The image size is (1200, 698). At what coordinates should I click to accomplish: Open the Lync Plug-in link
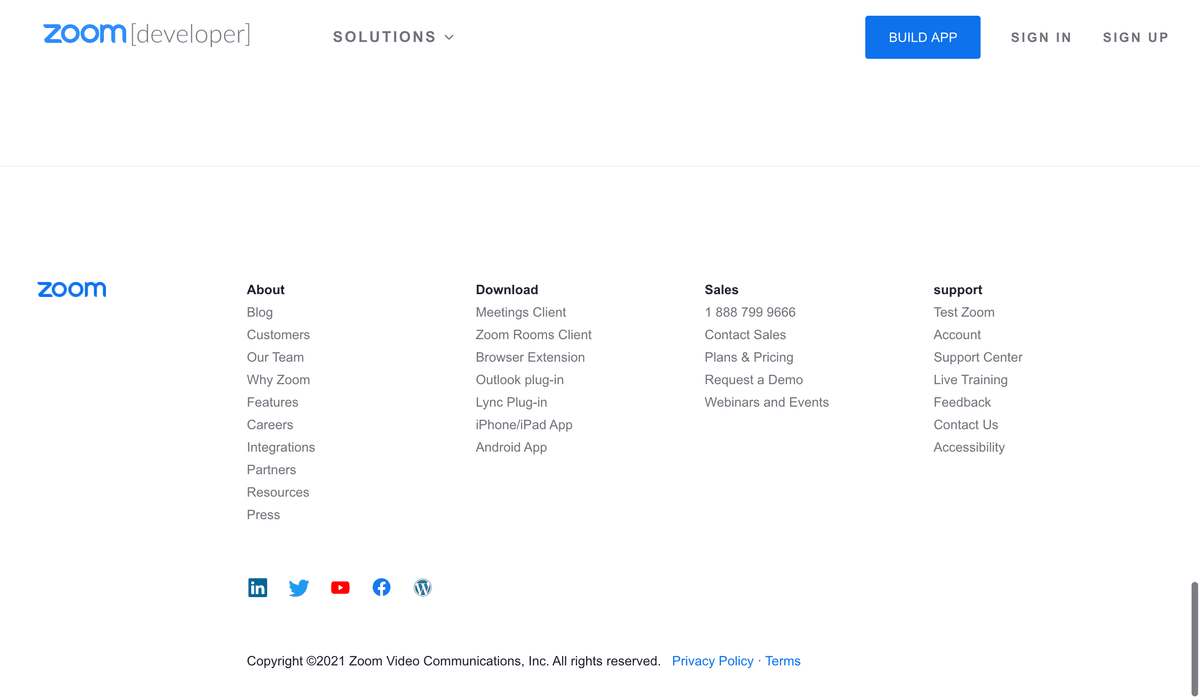511,402
